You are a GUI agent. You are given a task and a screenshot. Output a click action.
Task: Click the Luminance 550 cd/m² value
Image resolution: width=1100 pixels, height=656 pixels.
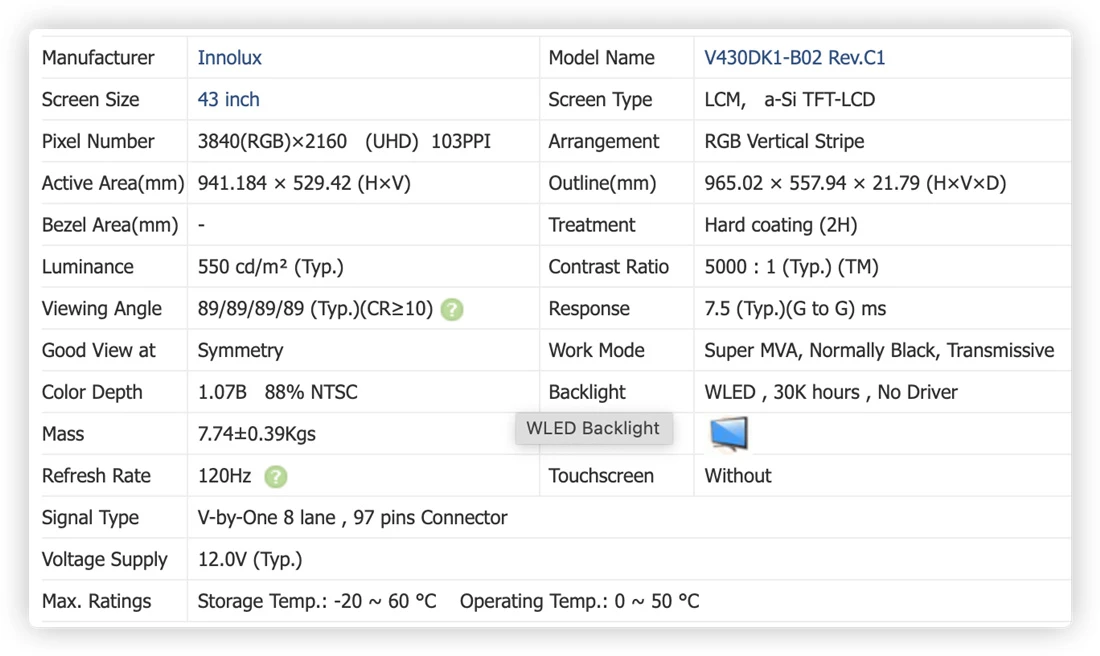271,267
